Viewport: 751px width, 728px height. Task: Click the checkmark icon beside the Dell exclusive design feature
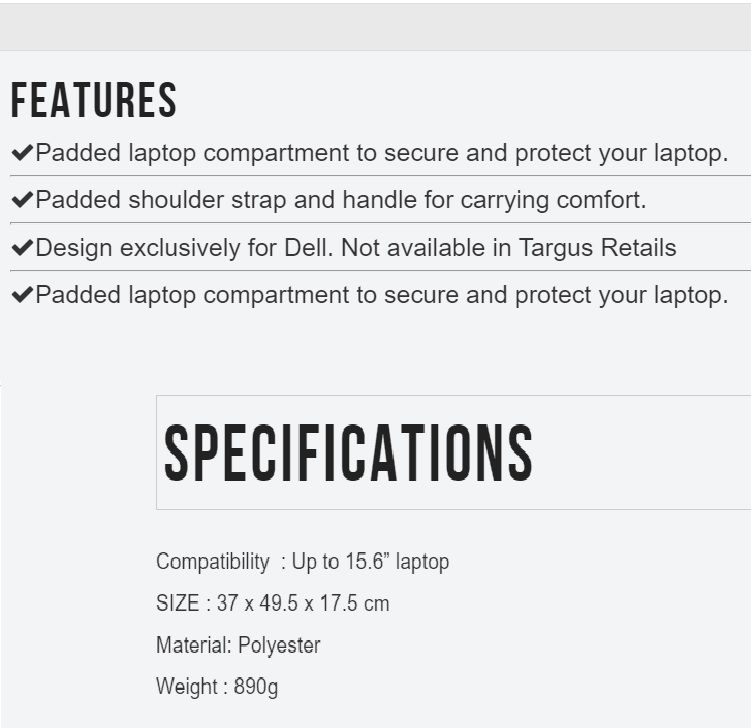[22, 247]
